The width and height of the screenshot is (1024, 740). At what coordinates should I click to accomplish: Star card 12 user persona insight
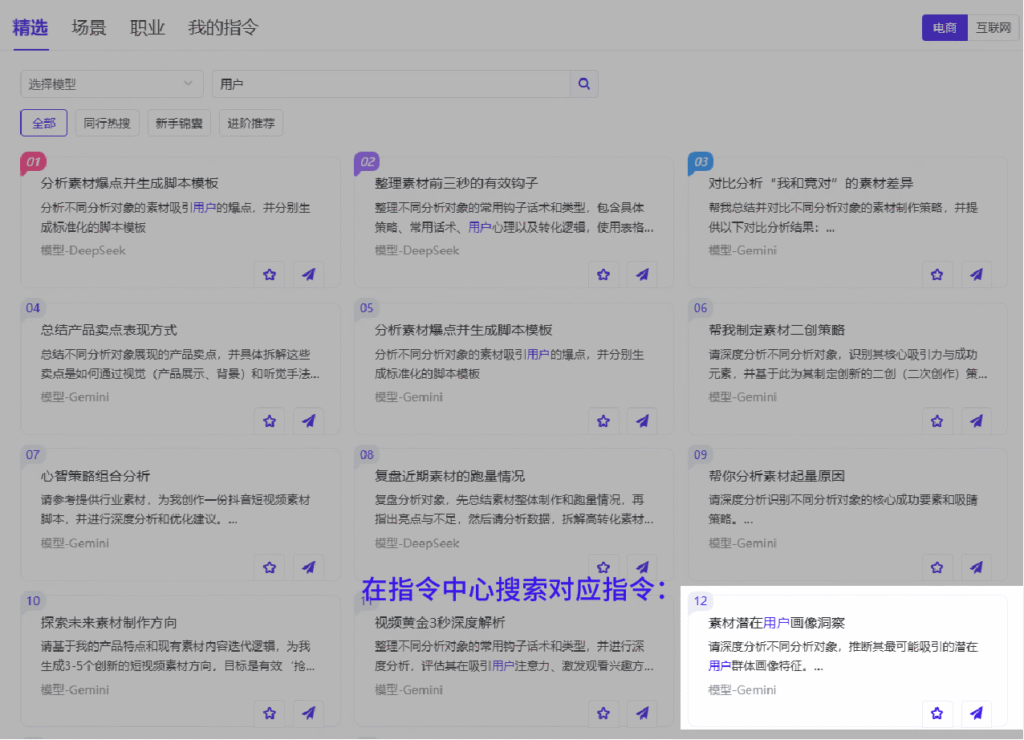click(x=937, y=713)
